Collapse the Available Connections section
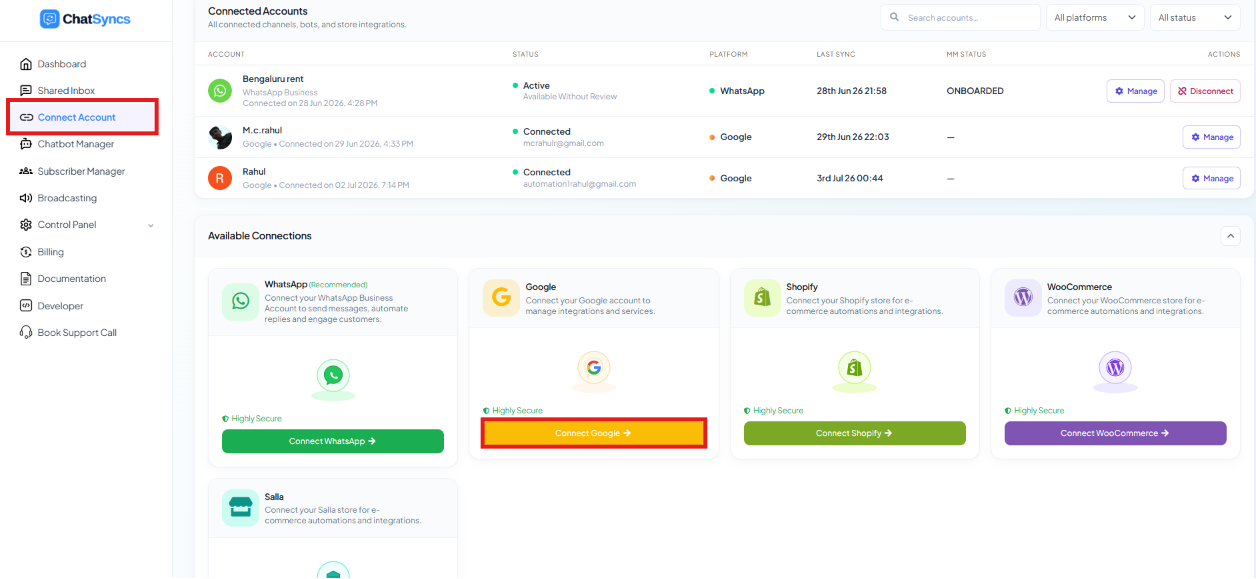 [1230, 236]
